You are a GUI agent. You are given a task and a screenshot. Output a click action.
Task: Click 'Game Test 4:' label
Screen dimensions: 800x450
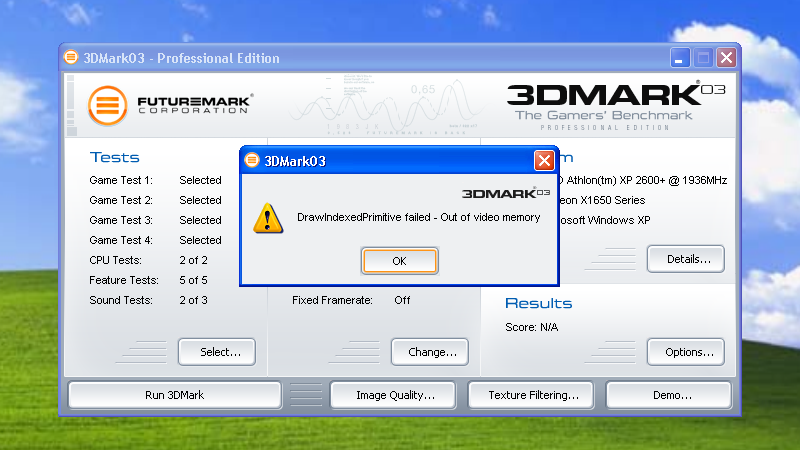121,240
